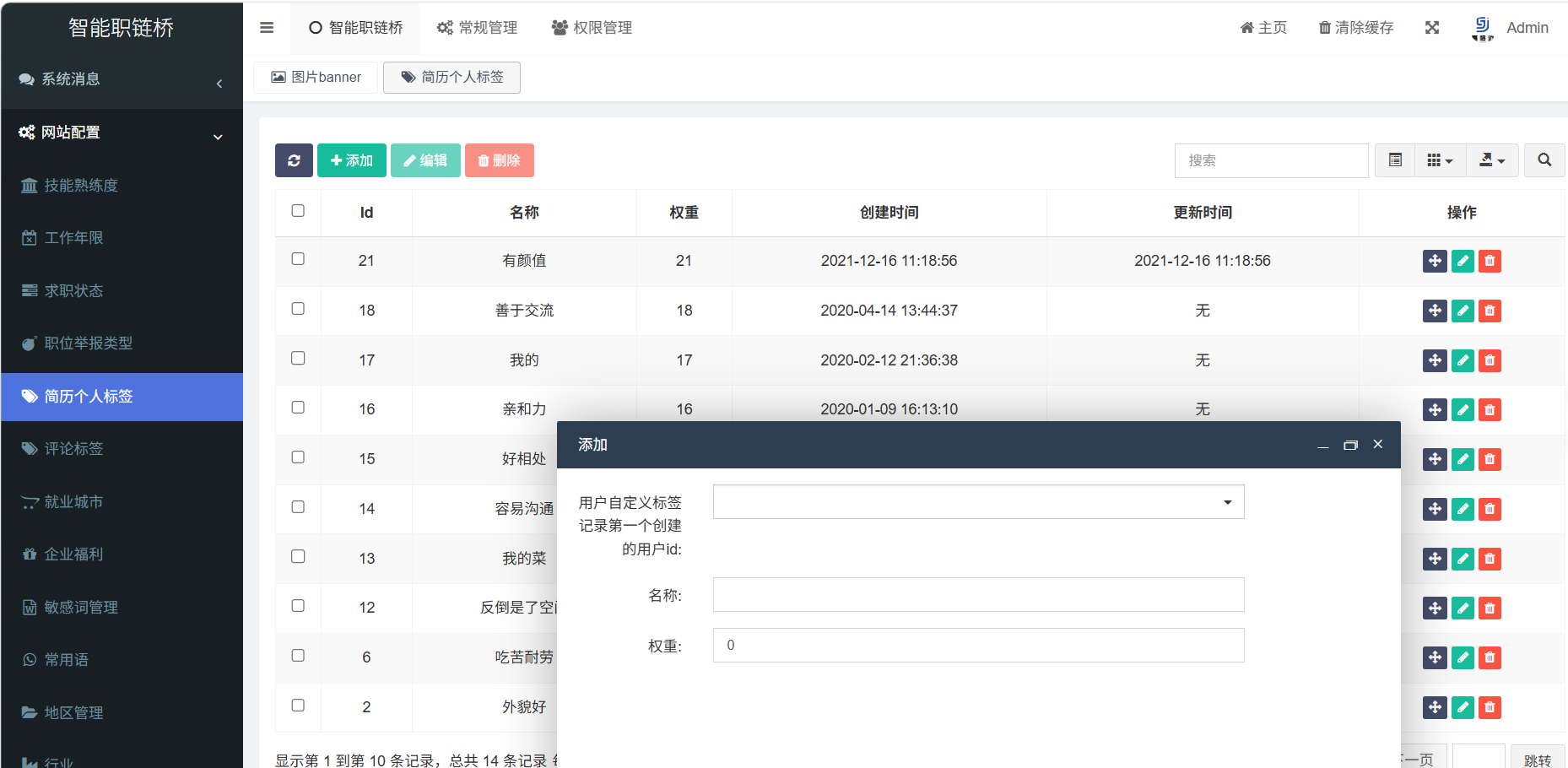Click the fullscreen expand icon in header

(x=1432, y=28)
